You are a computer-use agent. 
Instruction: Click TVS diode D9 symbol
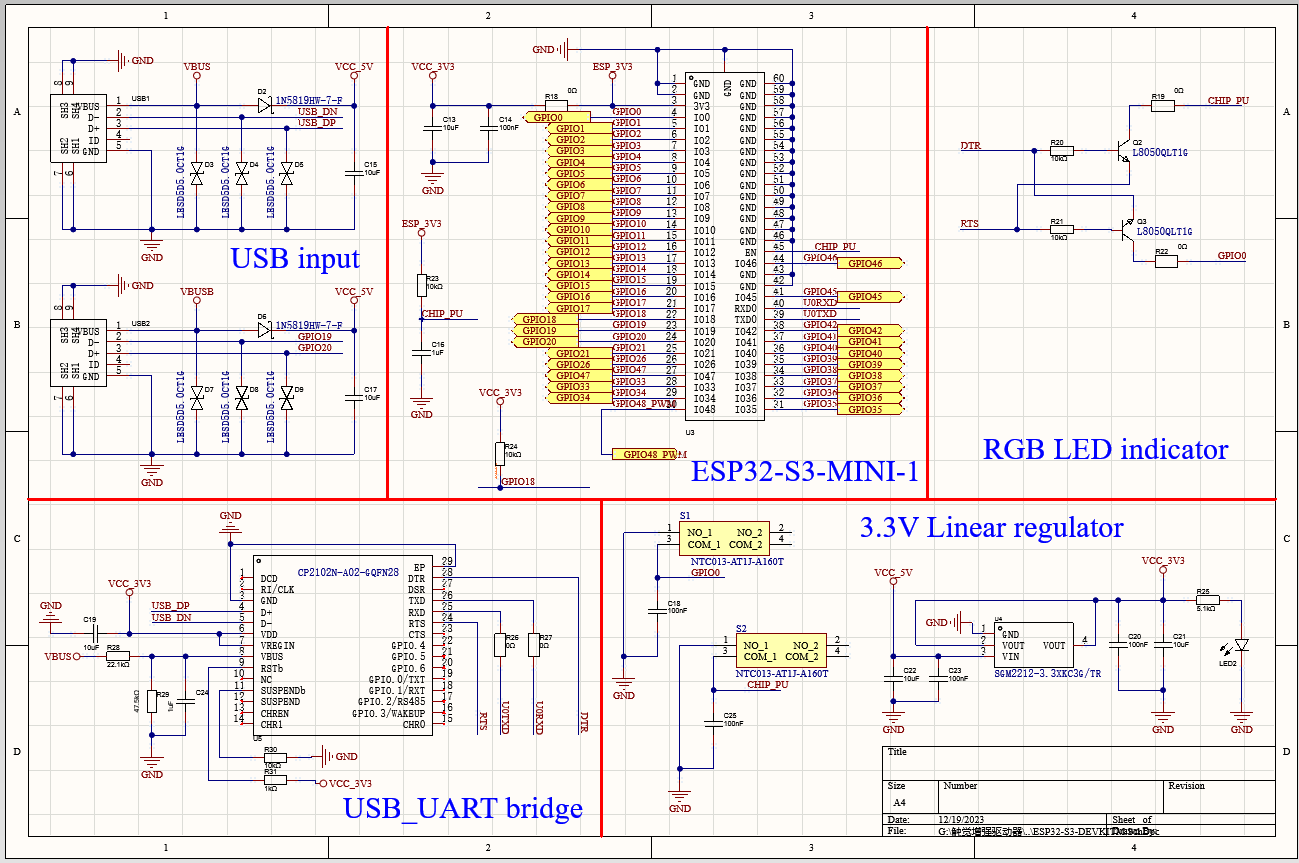pyautogui.click(x=287, y=398)
